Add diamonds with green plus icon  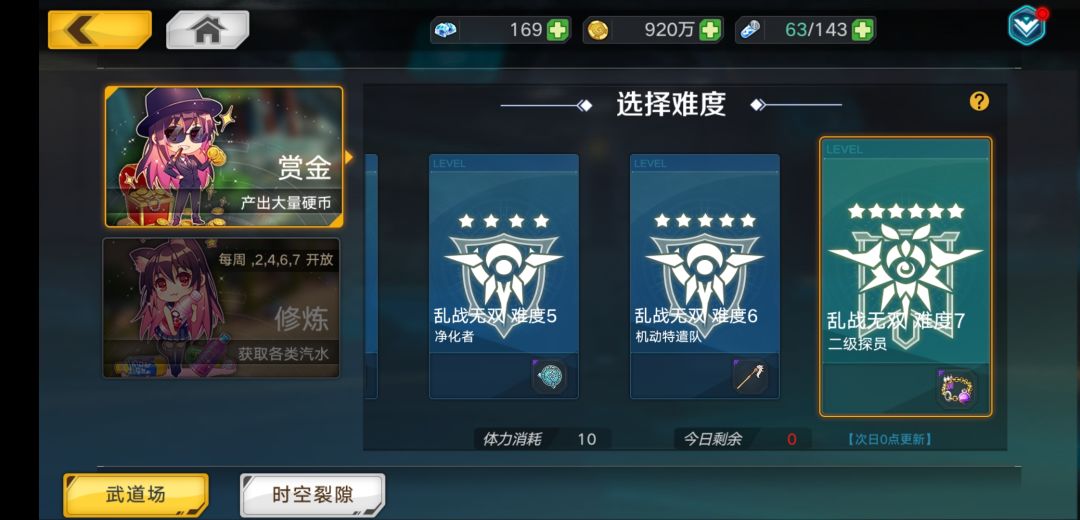pos(557,30)
